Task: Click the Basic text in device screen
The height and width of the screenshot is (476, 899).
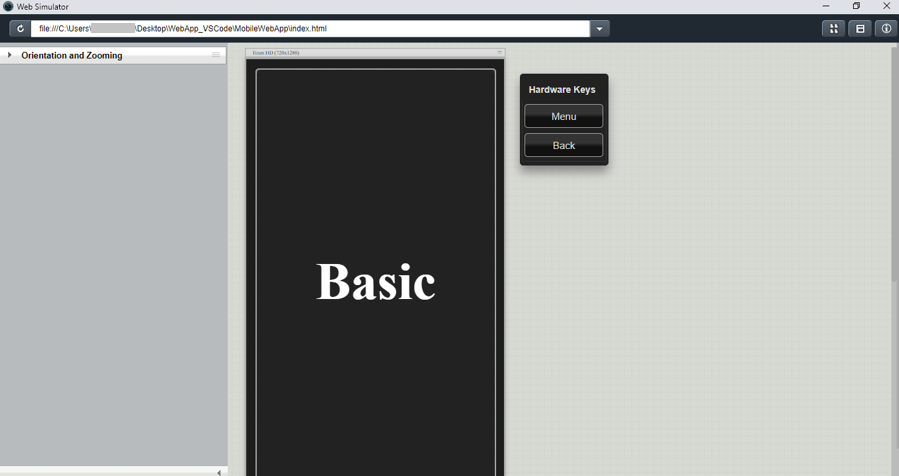Action: (x=376, y=282)
